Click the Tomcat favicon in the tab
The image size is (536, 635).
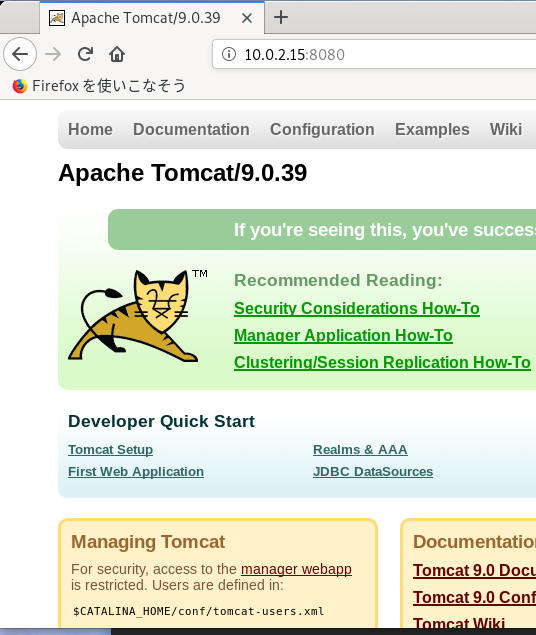[x=57, y=18]
